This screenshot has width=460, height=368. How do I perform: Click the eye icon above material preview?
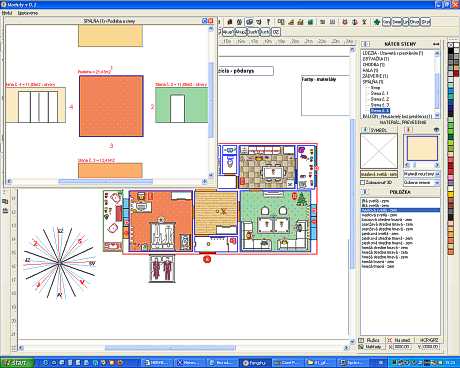436,130
